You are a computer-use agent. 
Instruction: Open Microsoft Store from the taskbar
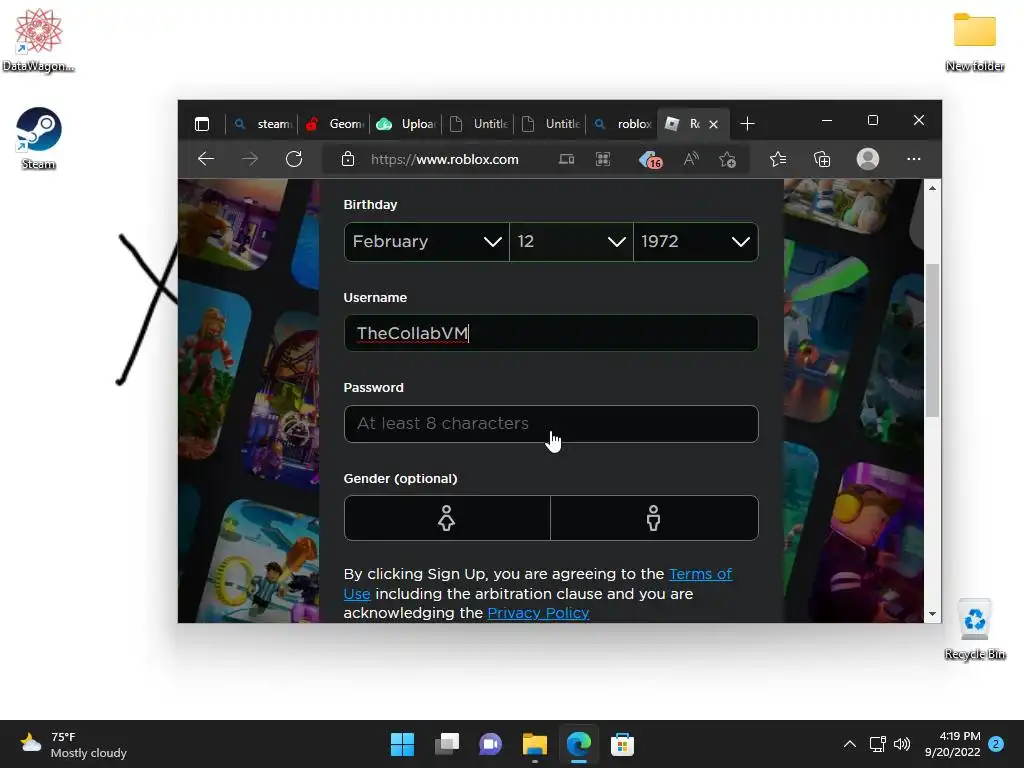tap(622, 744)
